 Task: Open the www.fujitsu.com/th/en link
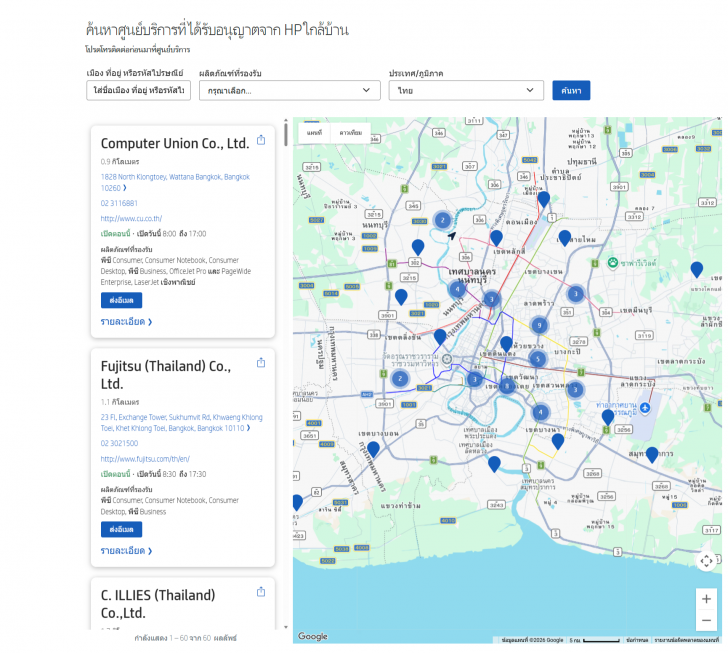coord(145,459)
